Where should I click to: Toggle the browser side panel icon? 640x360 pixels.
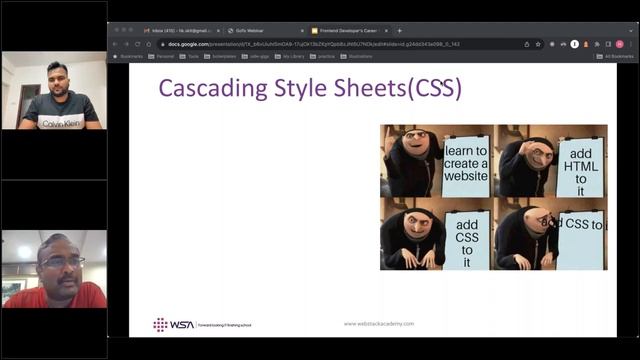click(608, 44)
